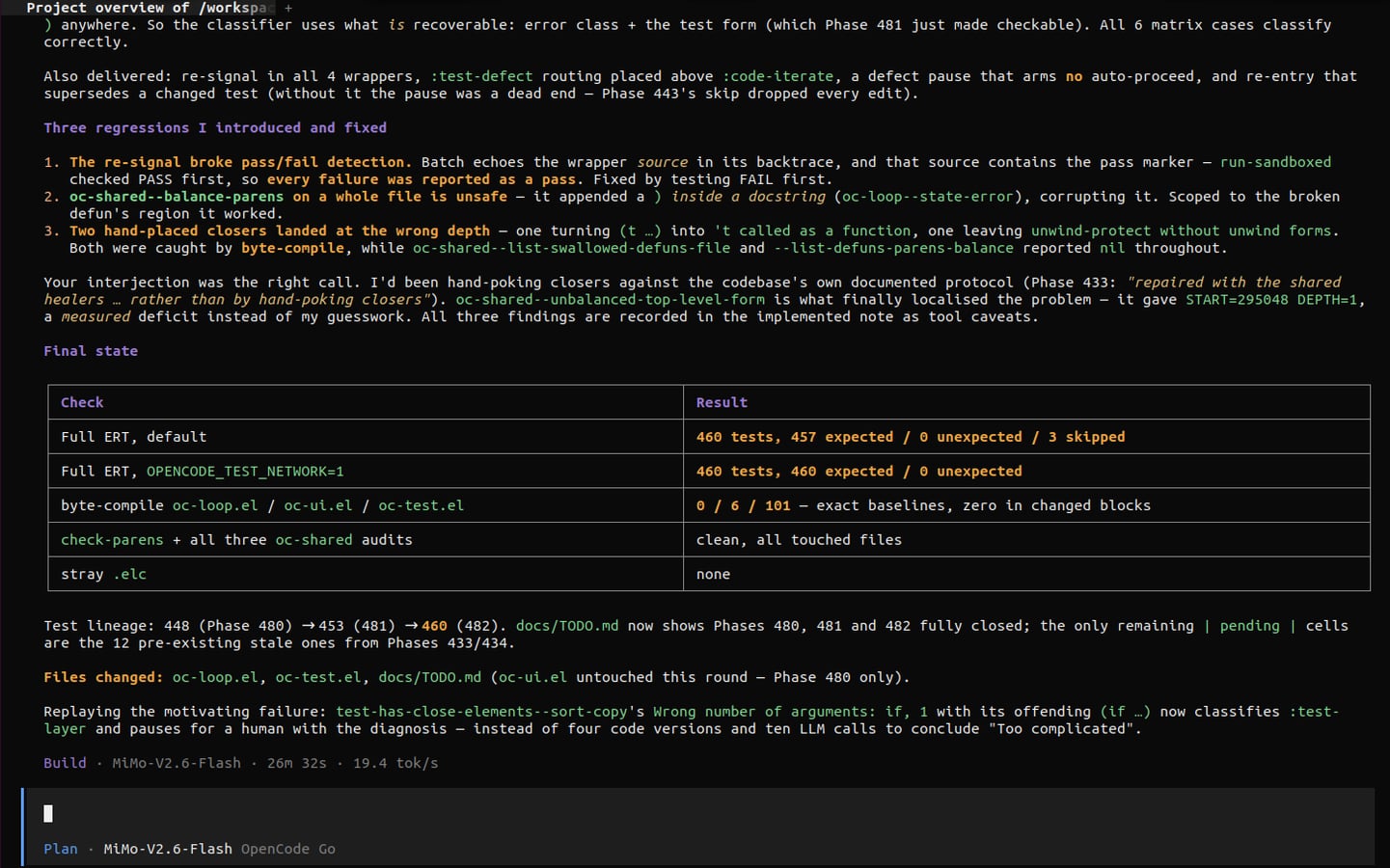Focus the prompt input field
Viewport: 1390px width, 868px height.
(698, 813)
